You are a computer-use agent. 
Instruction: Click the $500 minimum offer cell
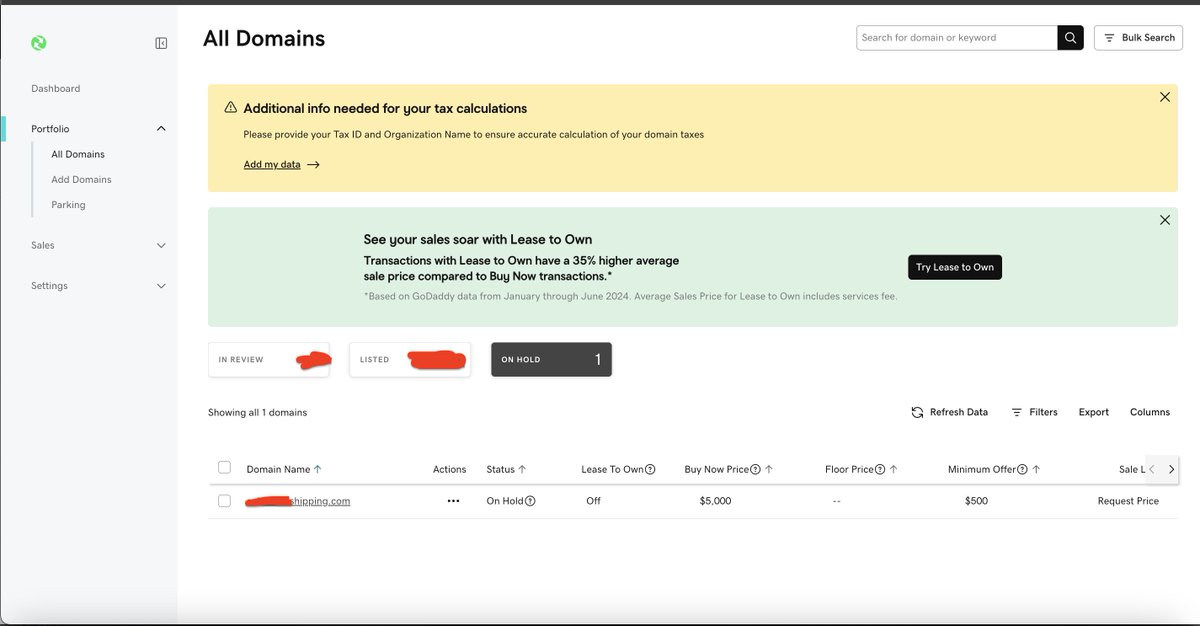(x=976, y=501)
